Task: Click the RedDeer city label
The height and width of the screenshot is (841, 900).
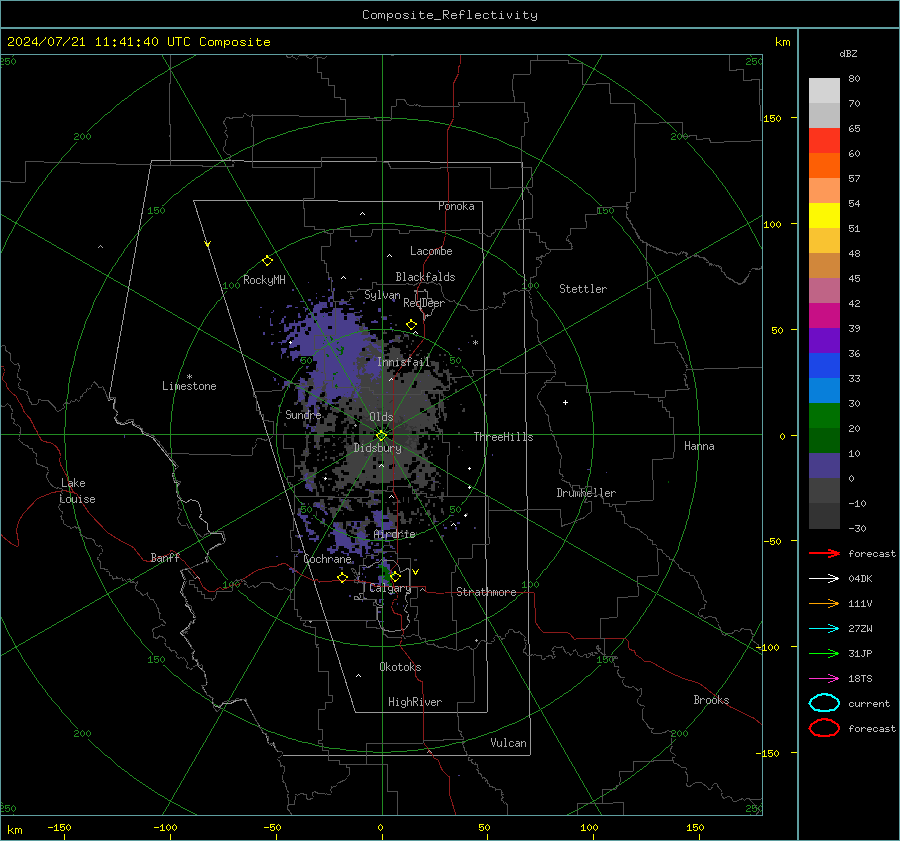Action: 424,303
